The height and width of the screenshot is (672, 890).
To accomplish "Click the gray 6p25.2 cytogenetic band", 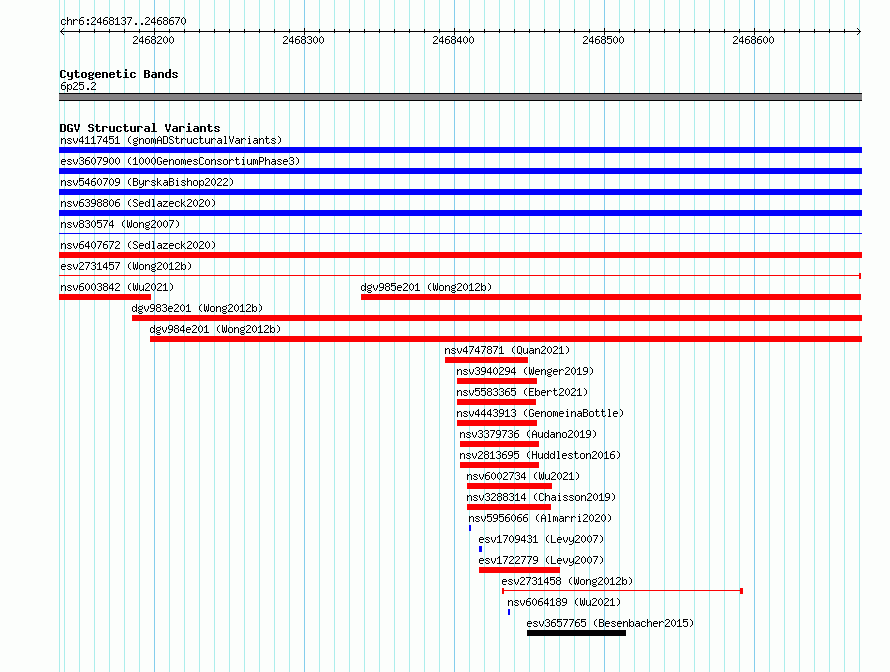I will click(460, 97).
